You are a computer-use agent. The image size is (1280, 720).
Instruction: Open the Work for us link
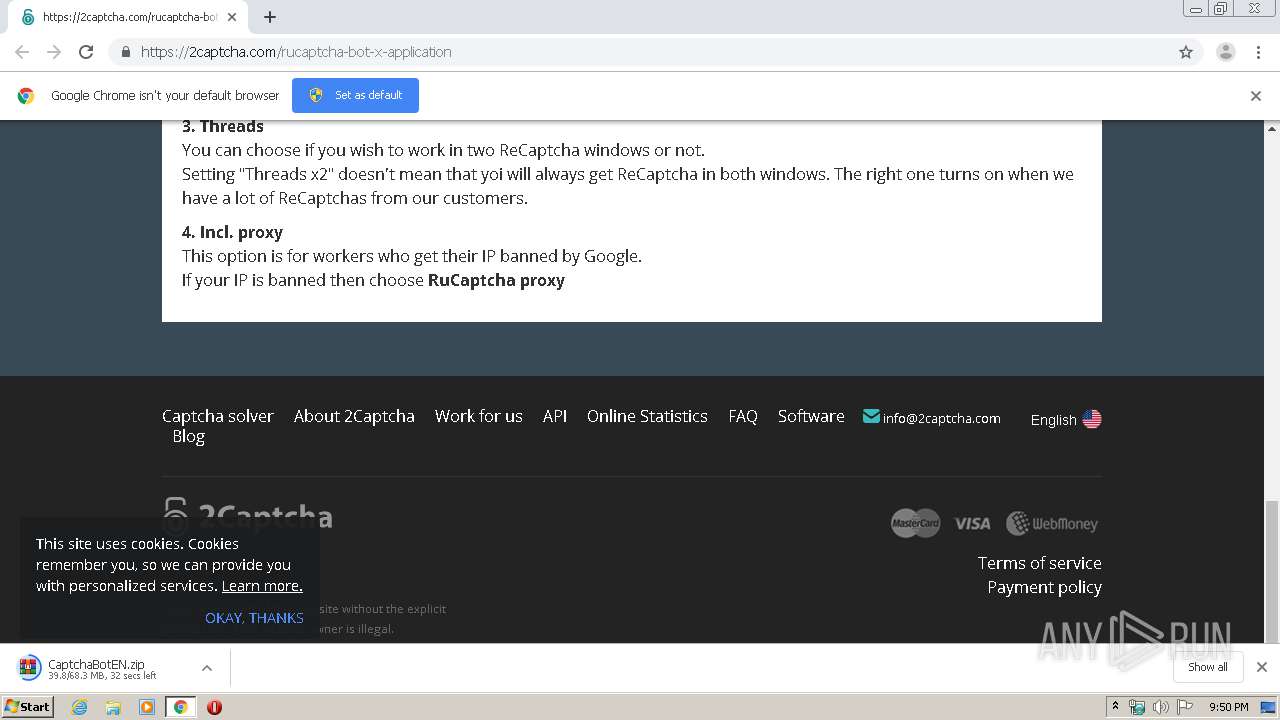479,416
